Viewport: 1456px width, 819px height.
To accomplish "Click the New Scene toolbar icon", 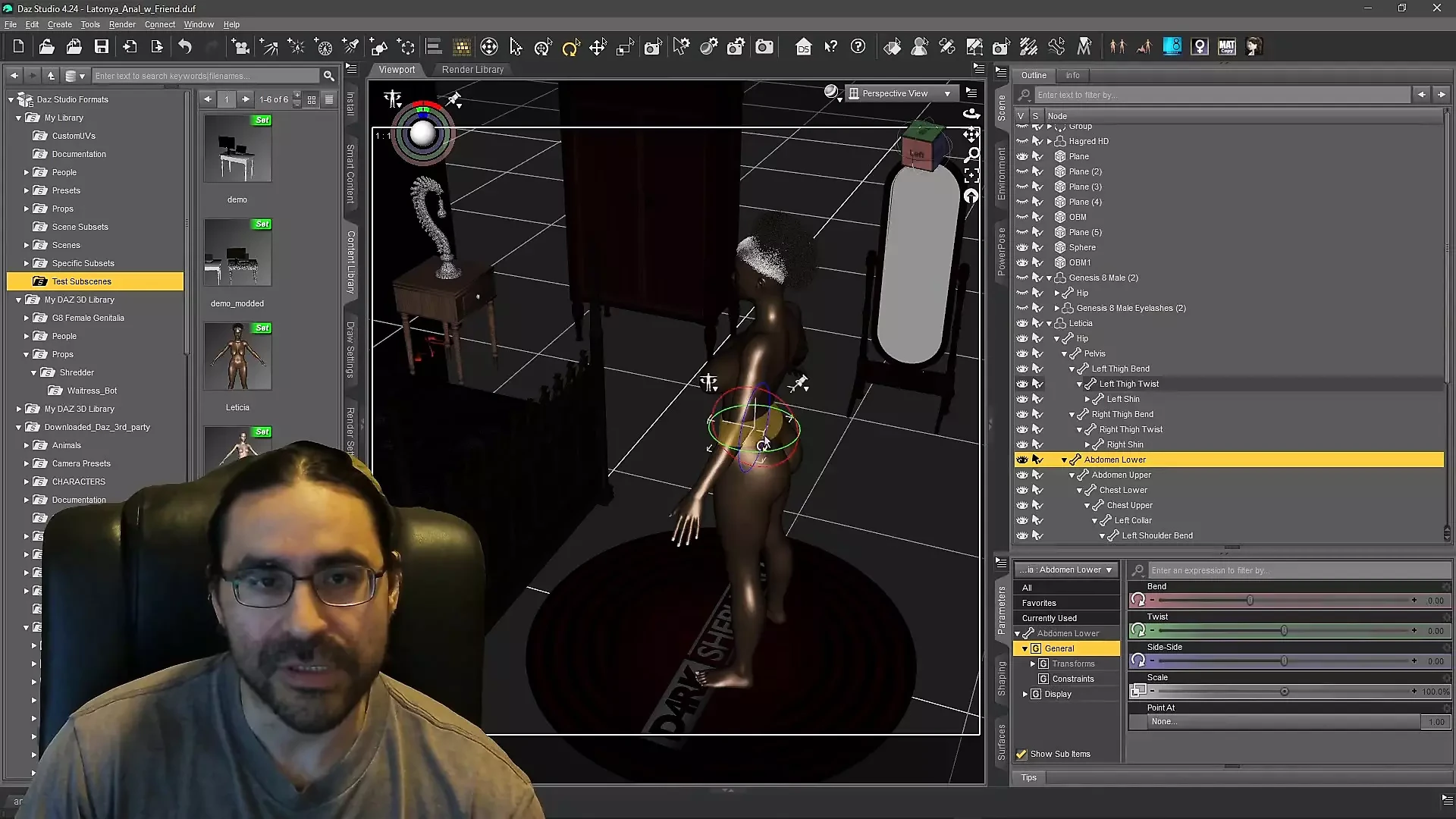I will (19, 47).
